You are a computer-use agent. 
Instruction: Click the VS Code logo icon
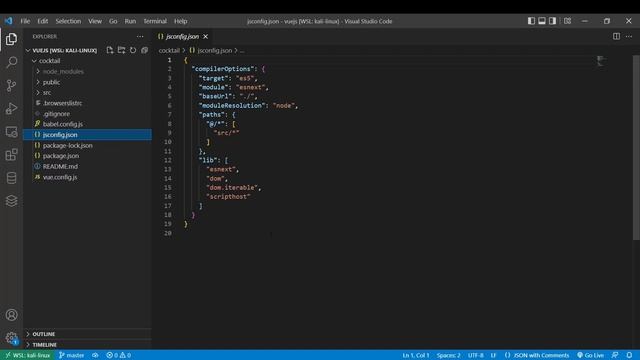(x=9, y=21)
